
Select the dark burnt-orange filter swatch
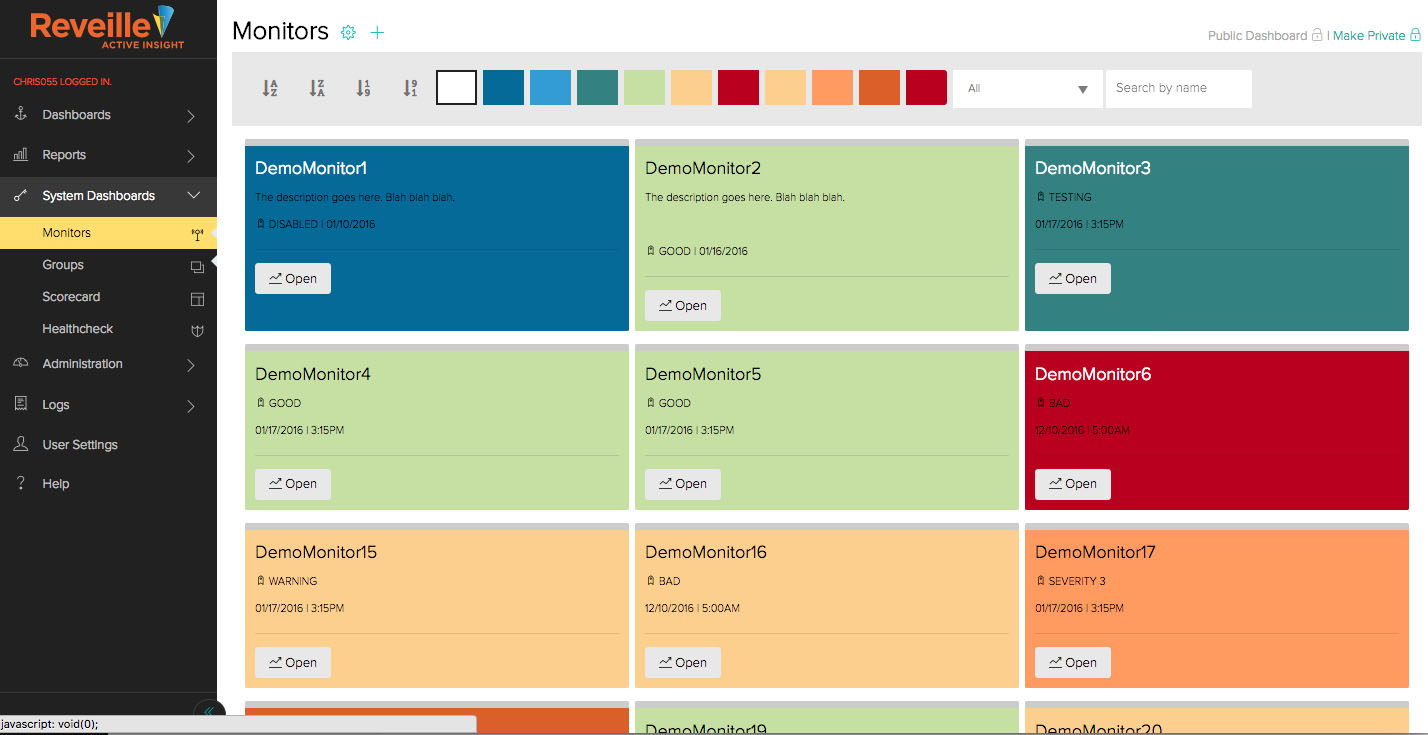880,88
